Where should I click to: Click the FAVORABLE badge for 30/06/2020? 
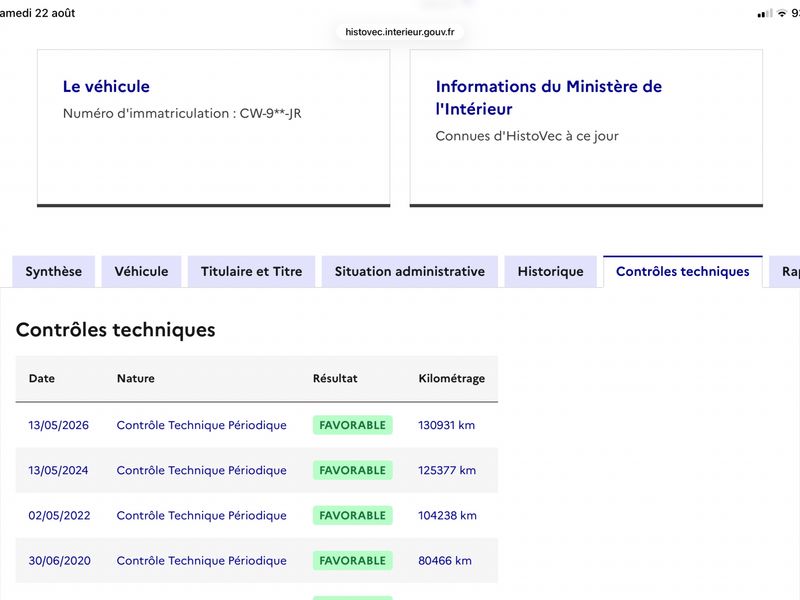pos(353,560)
